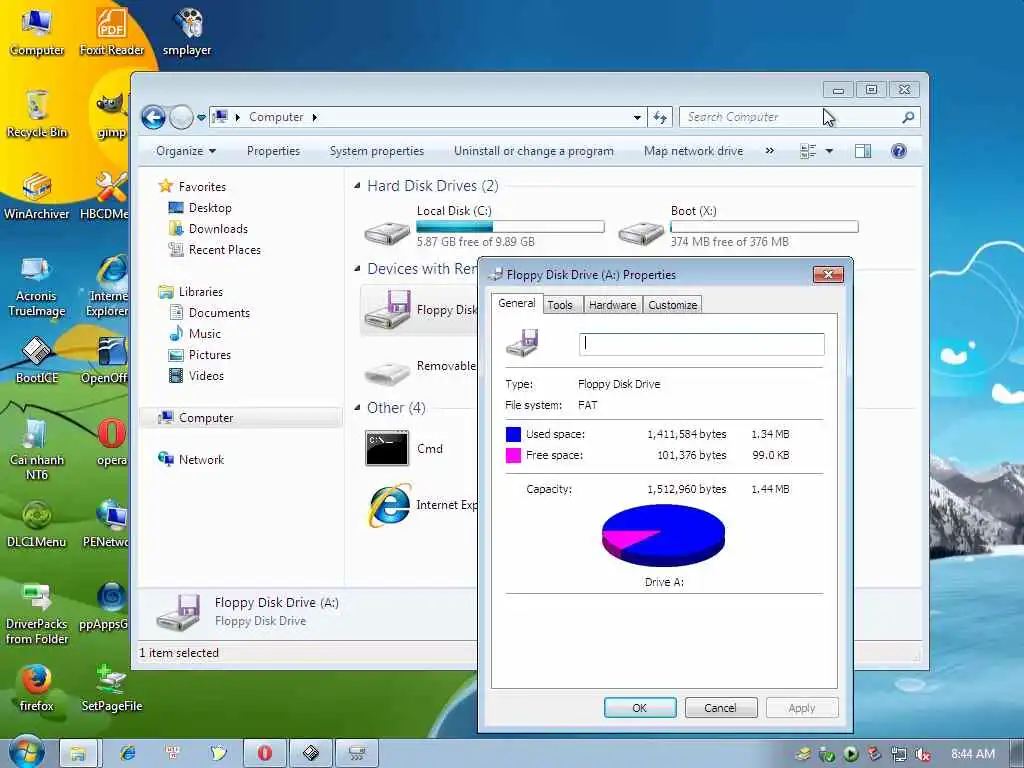Open the Computer desktop icon
The image size is (1024, 768).
[37, 31]
